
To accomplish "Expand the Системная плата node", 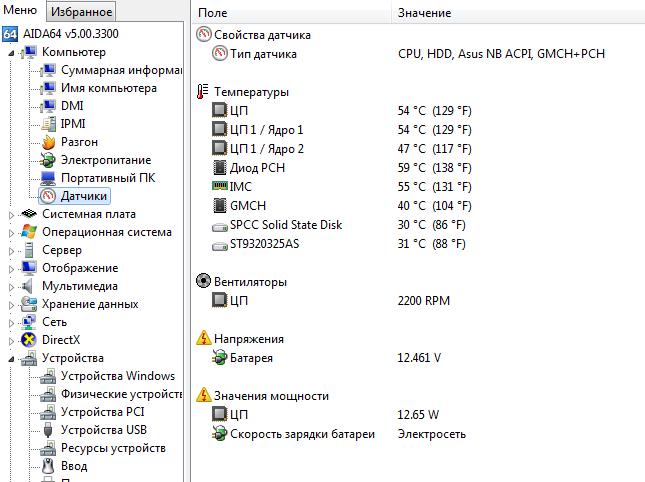I will pos(11,214).
